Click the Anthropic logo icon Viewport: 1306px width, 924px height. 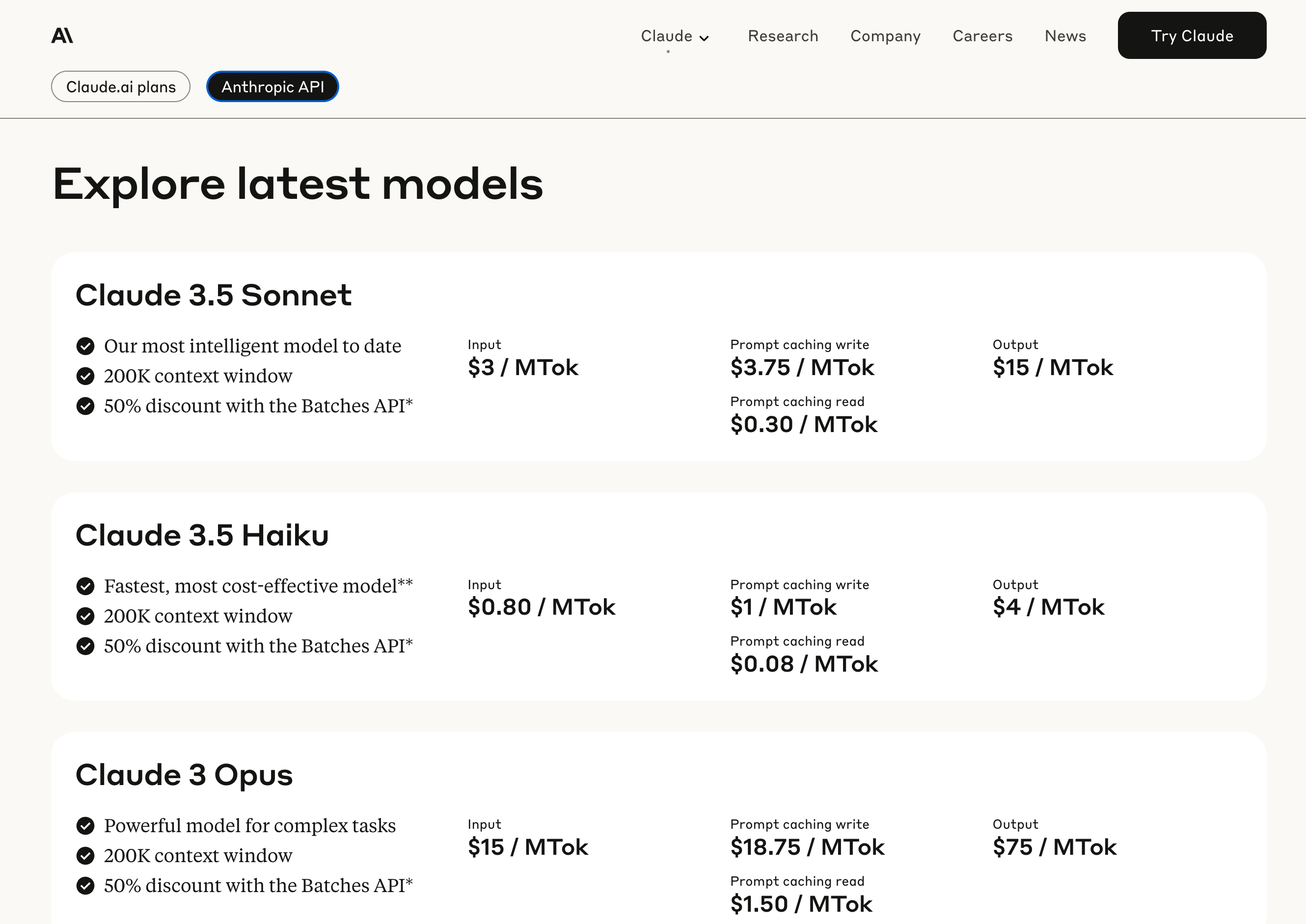pos(62,36)
